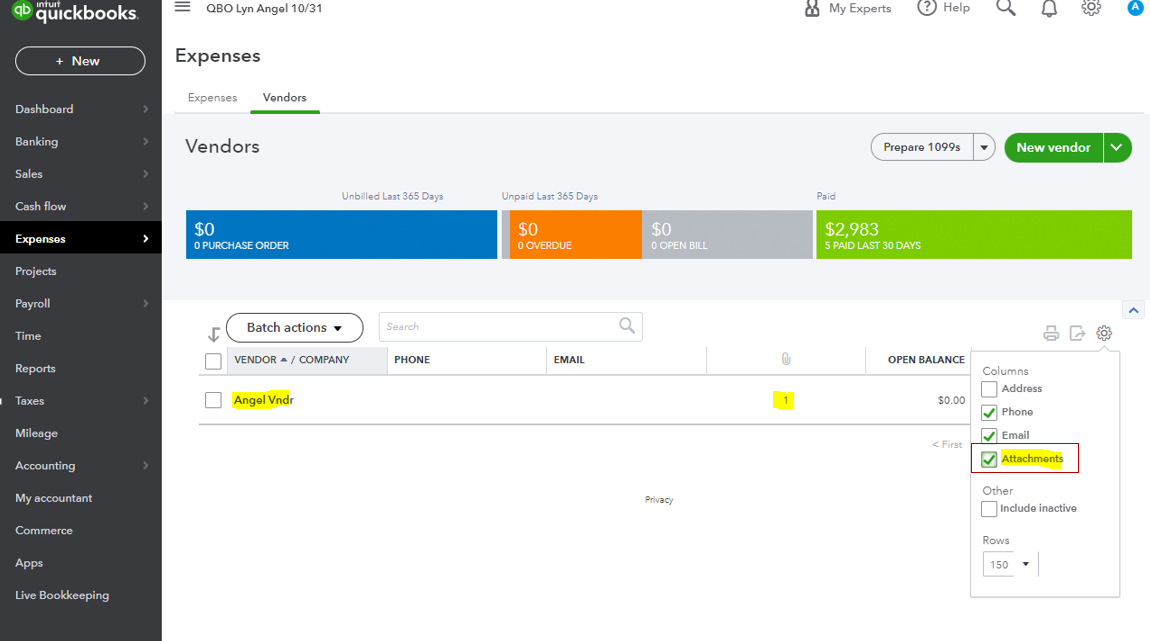Open the top-bar settings gear icon
The image size is (1150, 641).
pos(1091,7)
